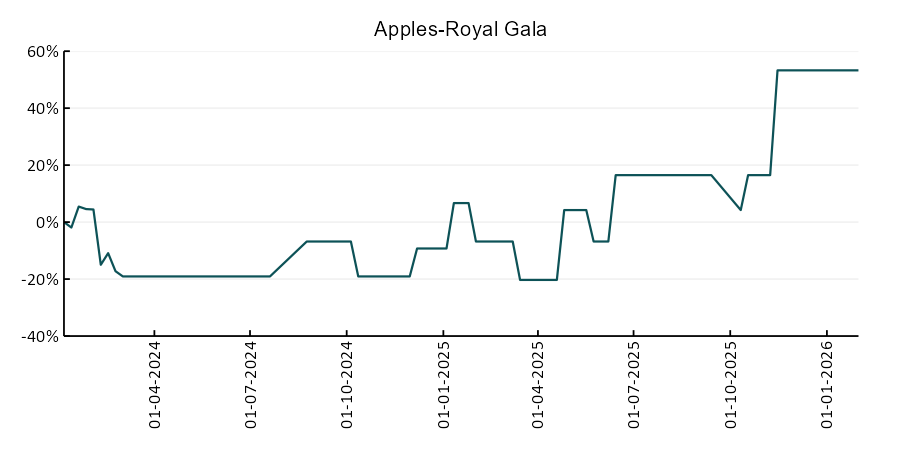Click the 20% y-axis label

coord(40,165)
